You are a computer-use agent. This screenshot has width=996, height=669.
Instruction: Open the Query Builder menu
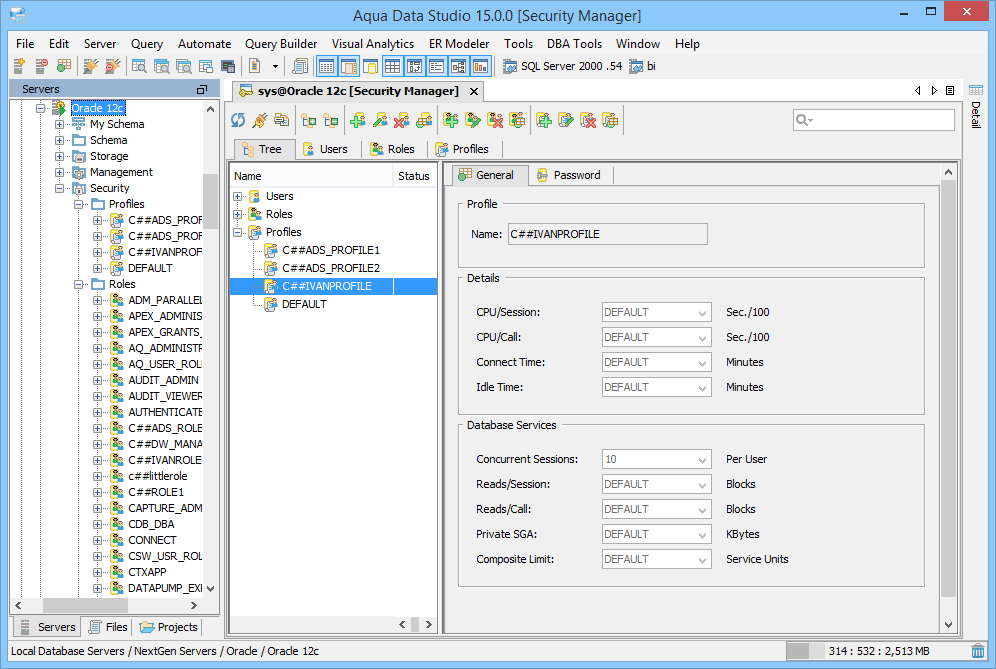click(281, 44)
